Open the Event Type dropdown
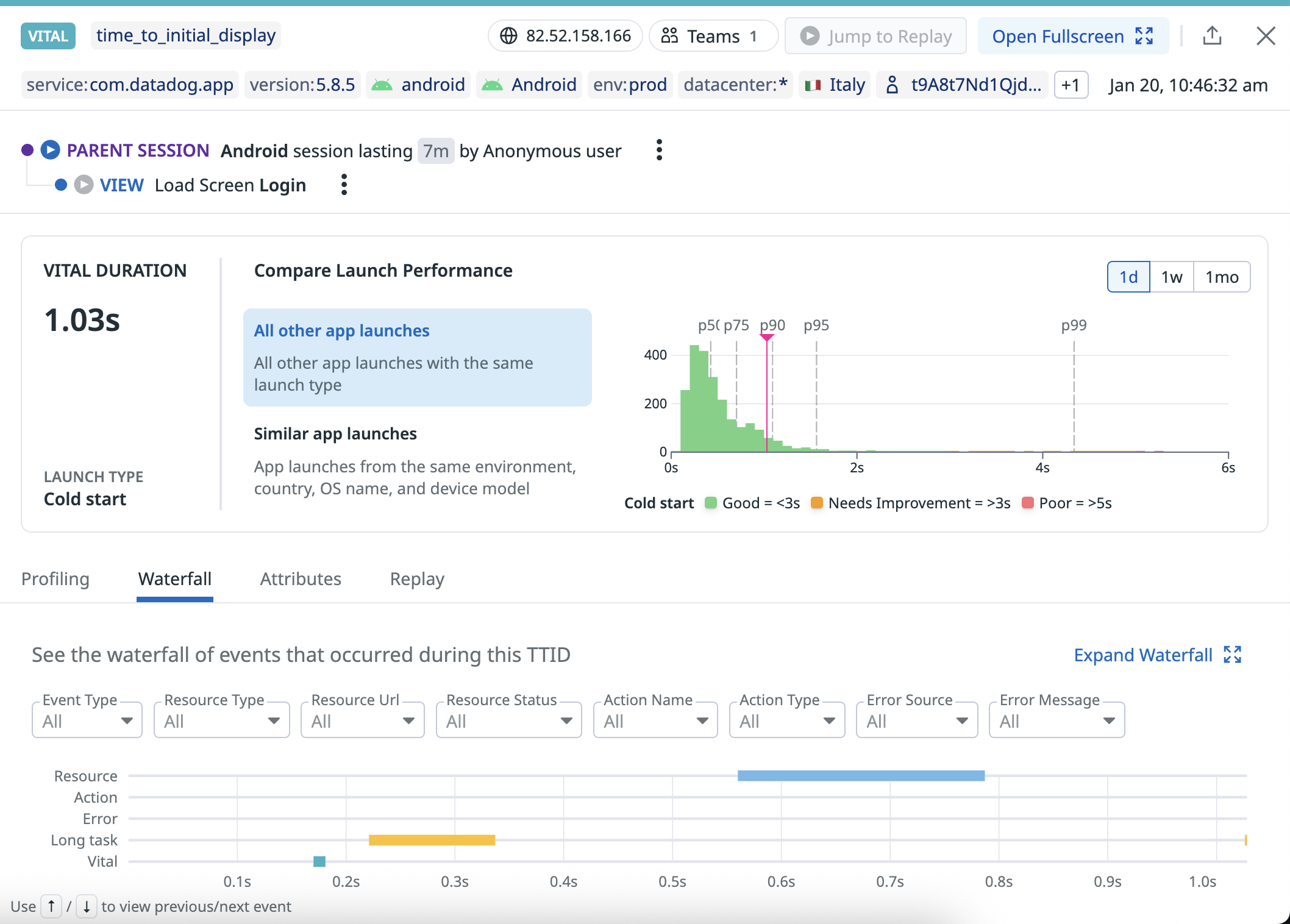 coord(87,721)
